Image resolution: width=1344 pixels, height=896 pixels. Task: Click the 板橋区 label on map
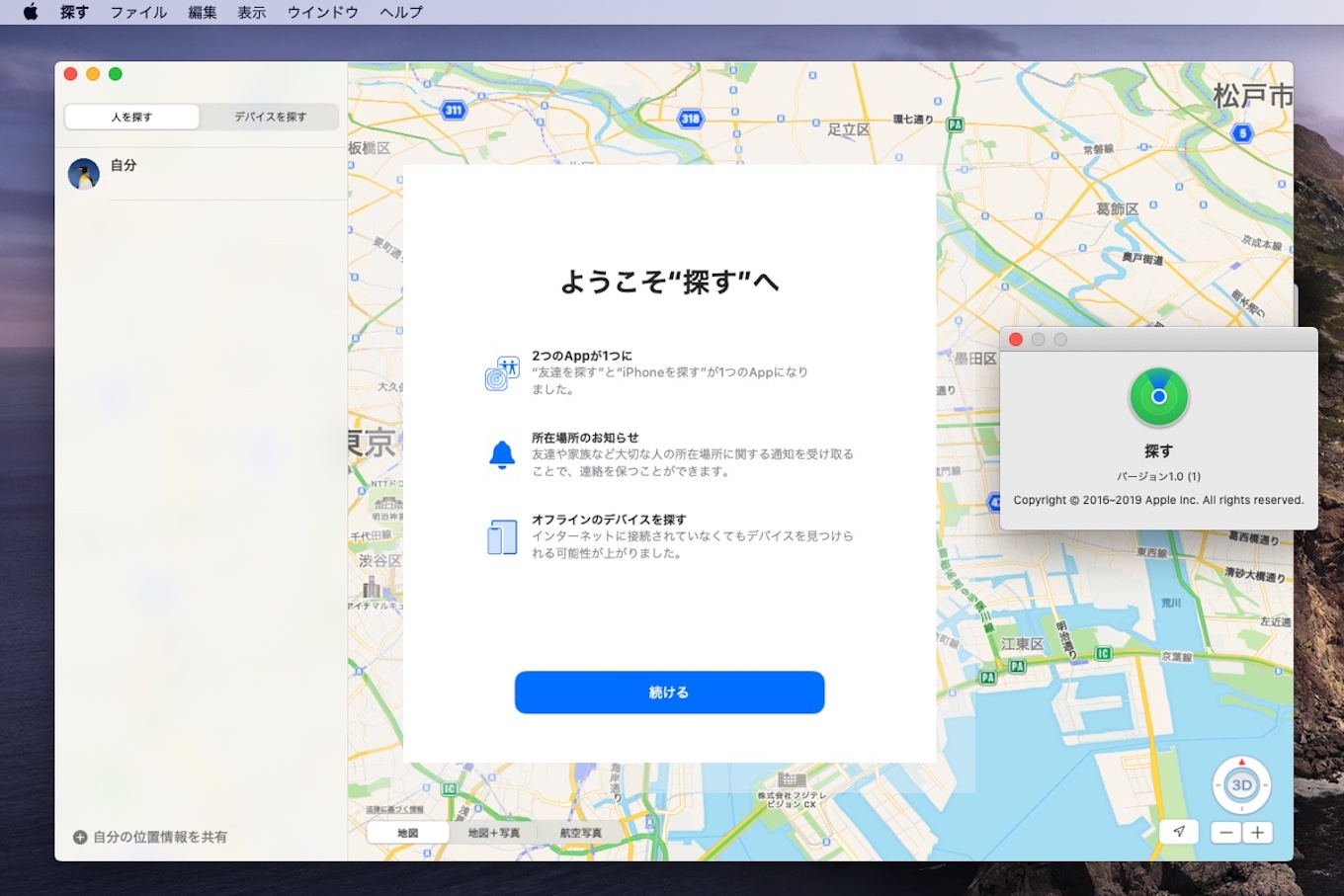pos(370,148)
